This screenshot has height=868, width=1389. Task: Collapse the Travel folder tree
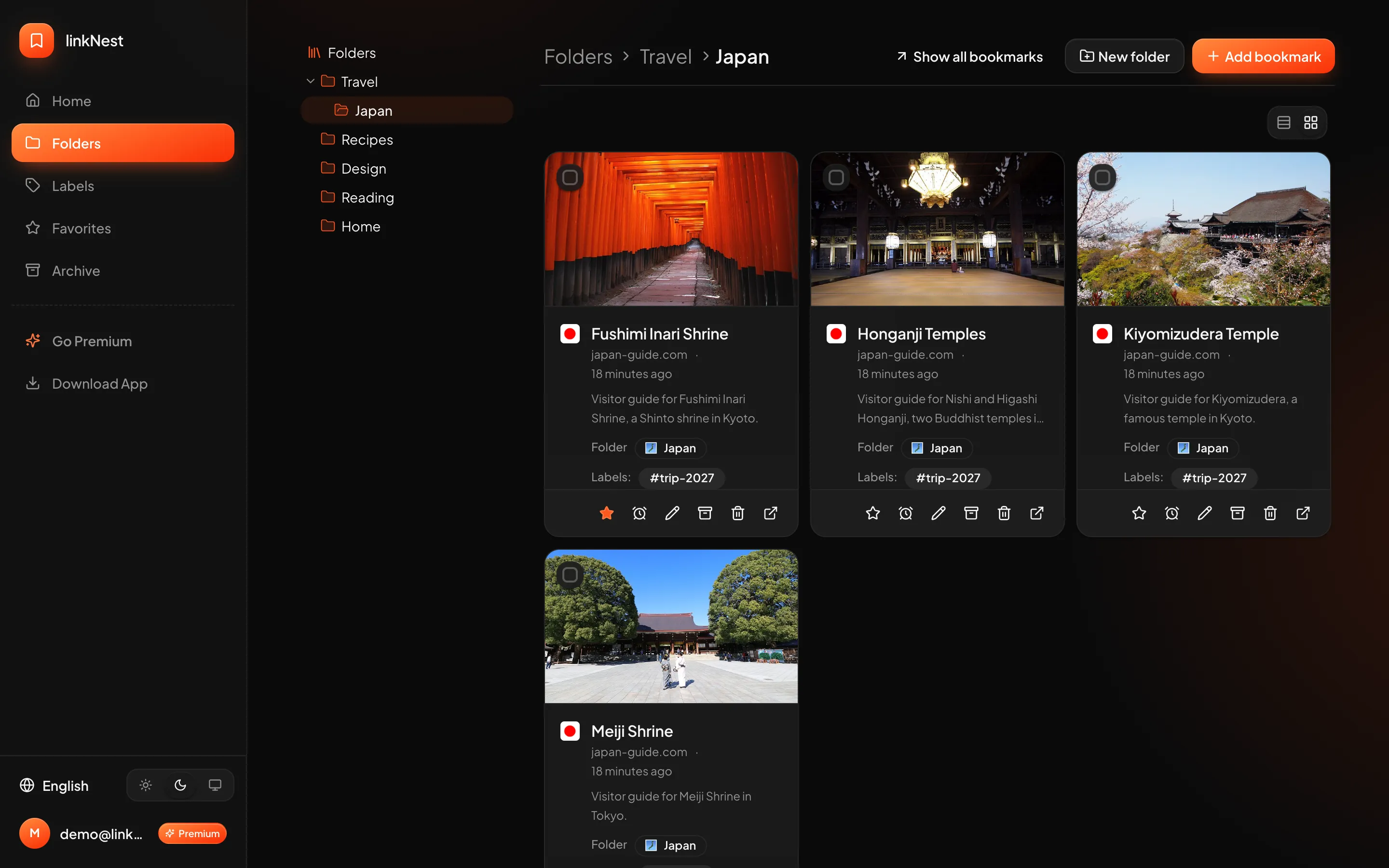point(311,81)
